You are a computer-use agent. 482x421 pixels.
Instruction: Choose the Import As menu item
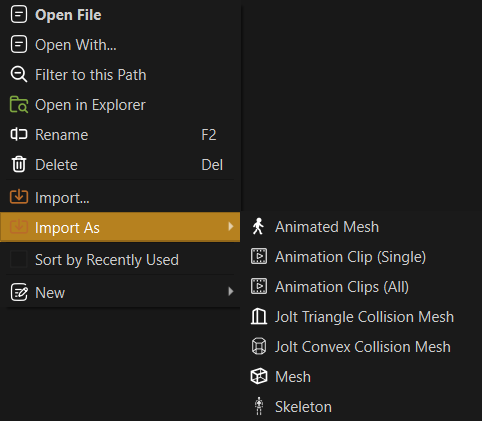(120, 227)
